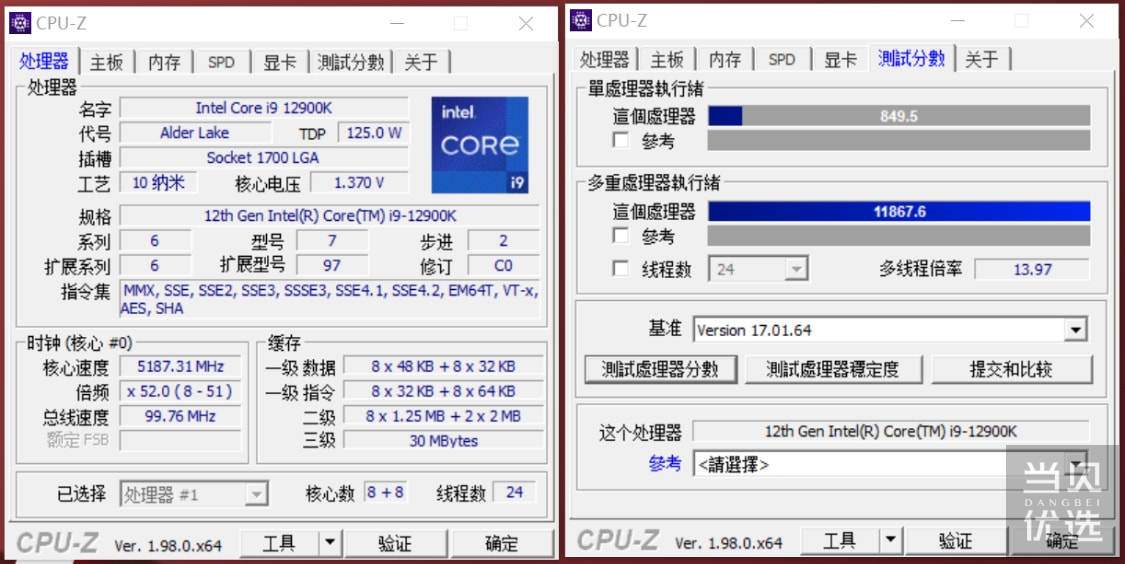
Task: Select the 处理器 tab in the left window
Action: click(44, 61)
